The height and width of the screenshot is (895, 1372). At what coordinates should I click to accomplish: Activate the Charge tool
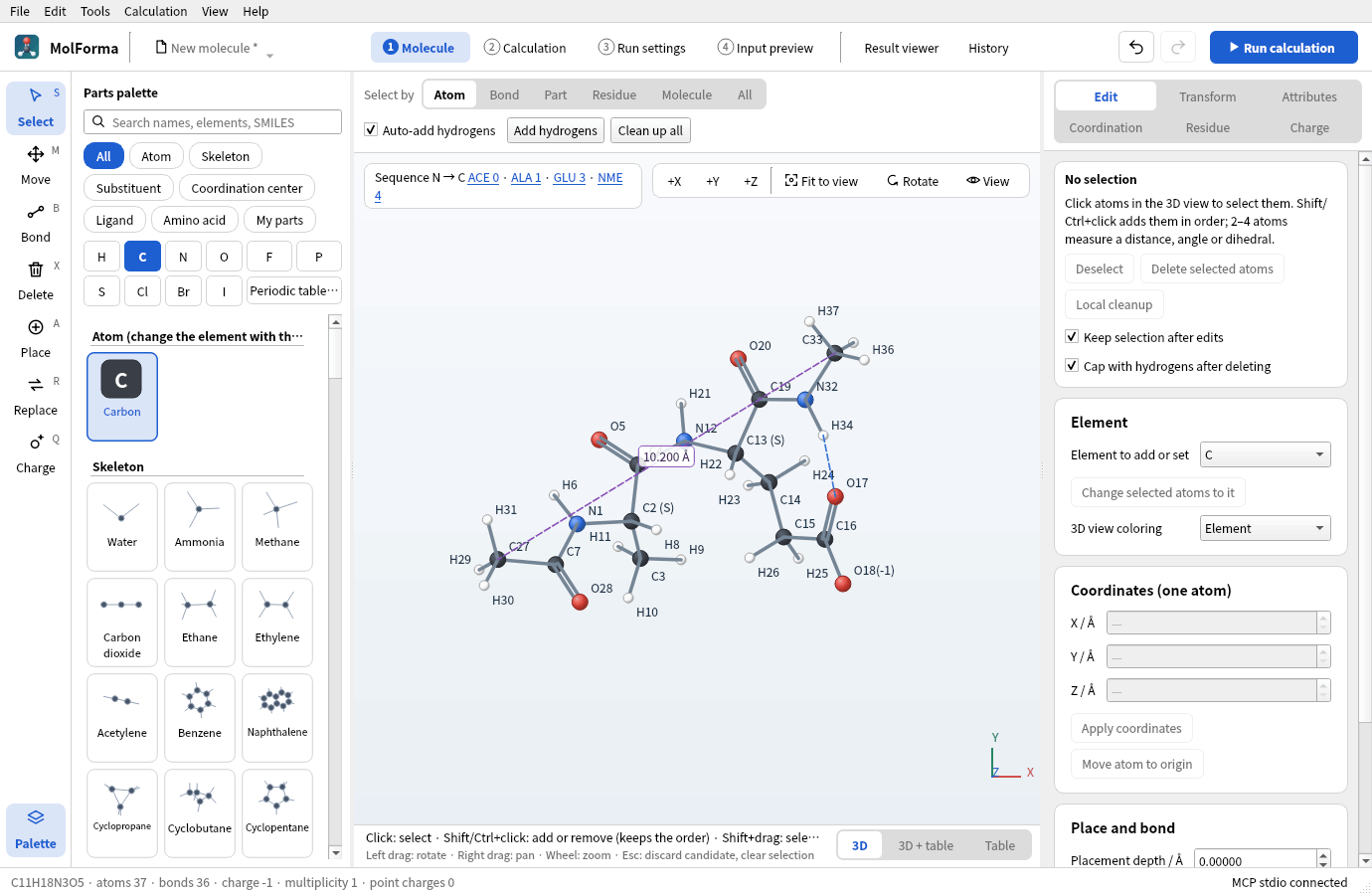coord(36,453)
